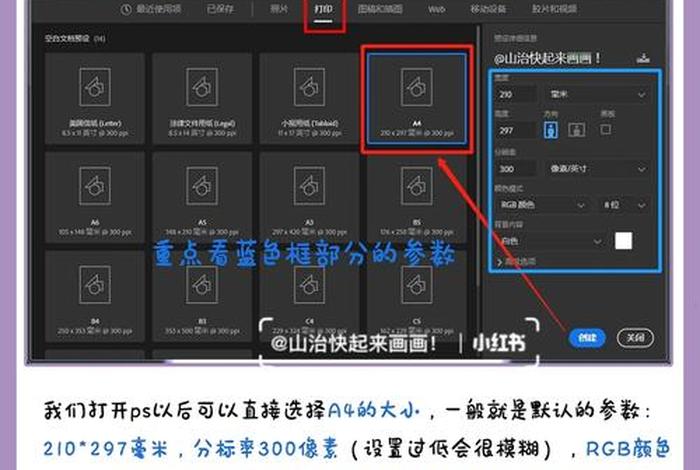Open the 白色 background contents dropdown
The height and width of the screenshot is (470, 700).
click(550, 241)
